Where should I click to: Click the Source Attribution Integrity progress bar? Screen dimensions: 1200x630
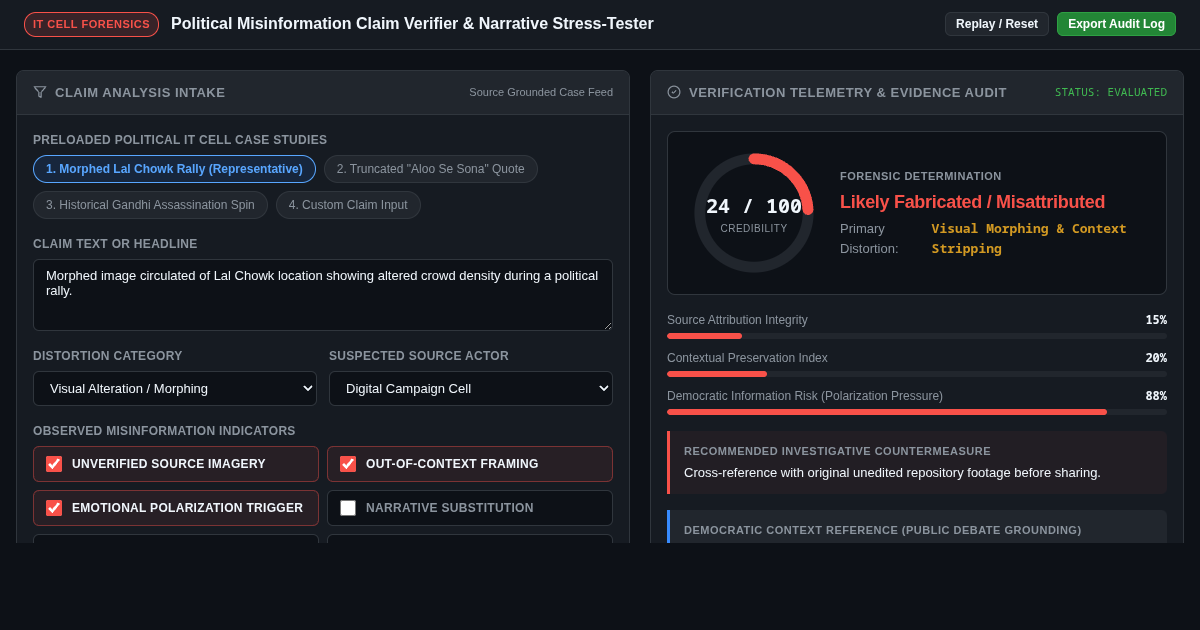[917, 336]
